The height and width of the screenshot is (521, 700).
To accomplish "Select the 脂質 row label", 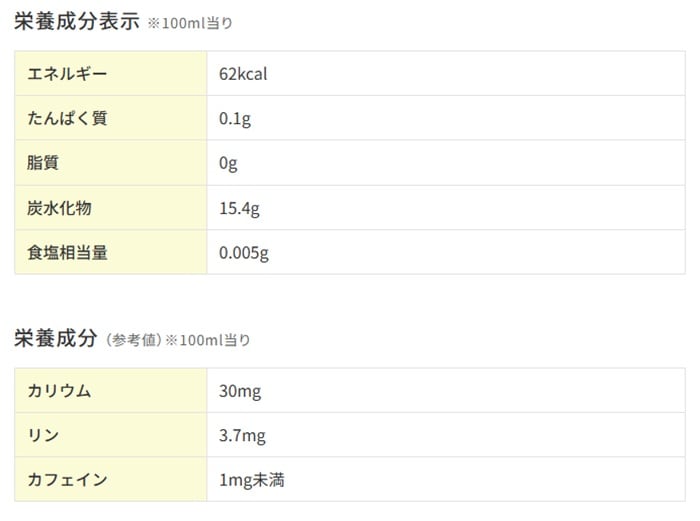I will pyautogui.click(x=43, y=163).
